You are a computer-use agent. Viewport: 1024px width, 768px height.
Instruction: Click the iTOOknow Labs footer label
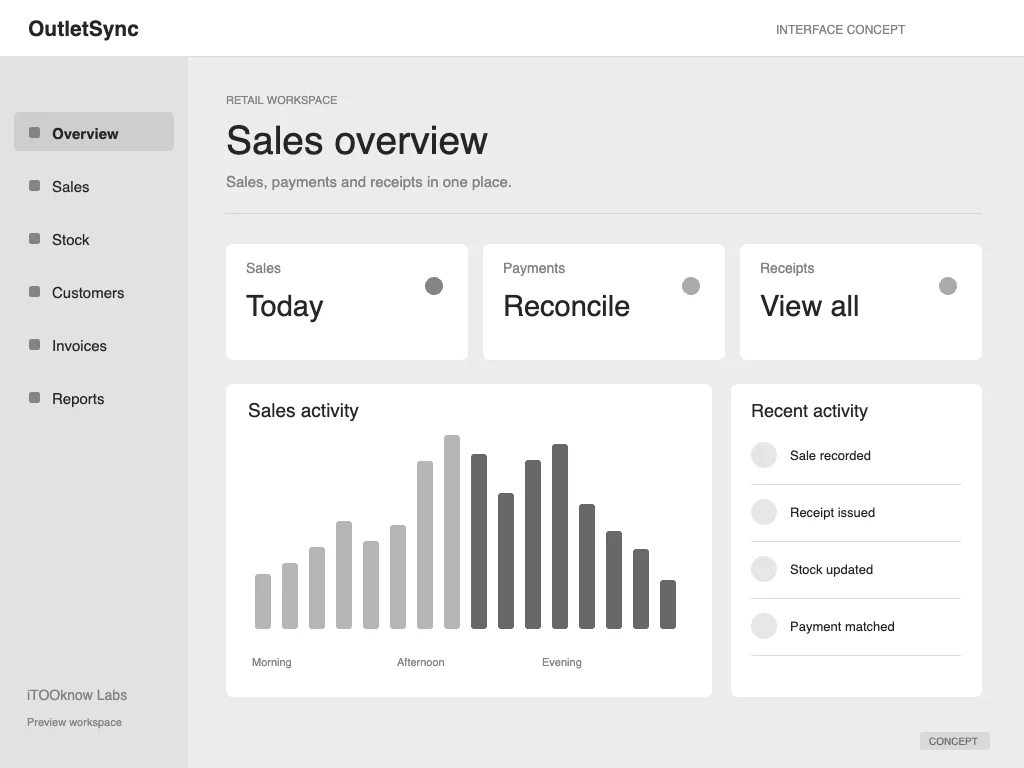[x=77, y=695]
